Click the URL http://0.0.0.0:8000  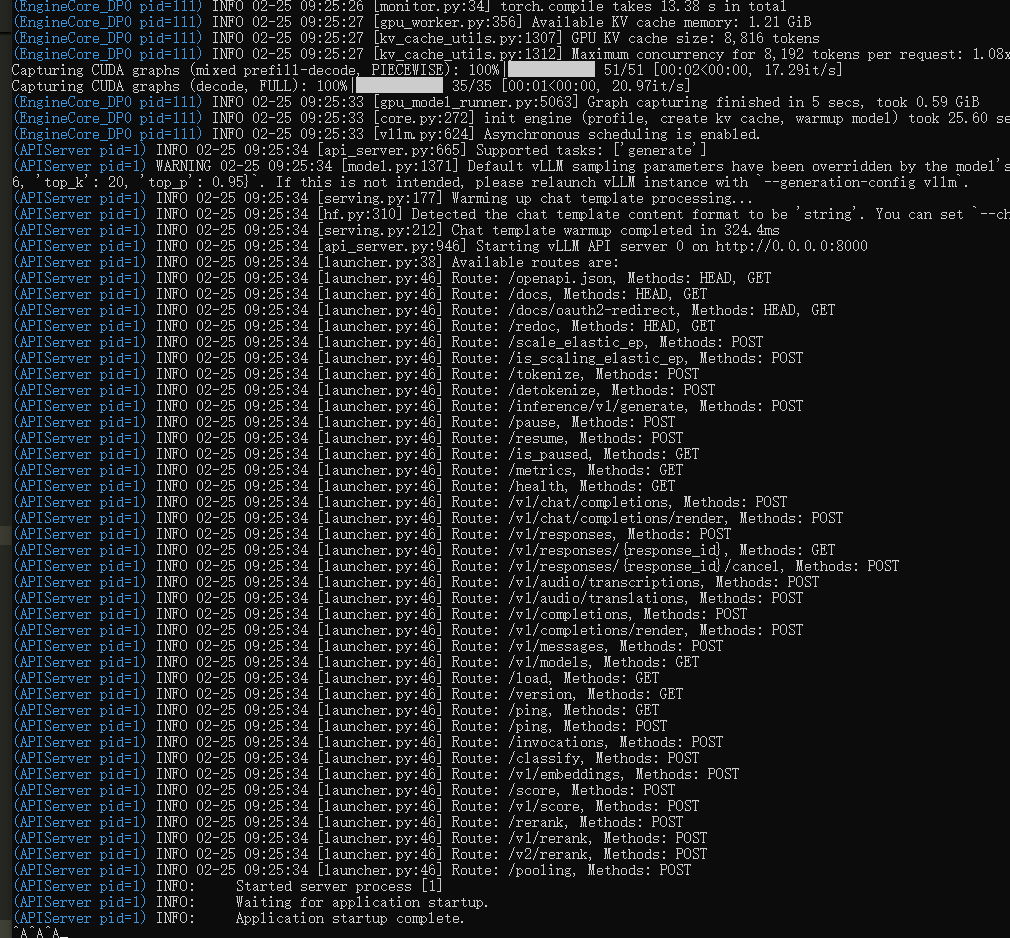click(x=792, y=247)
